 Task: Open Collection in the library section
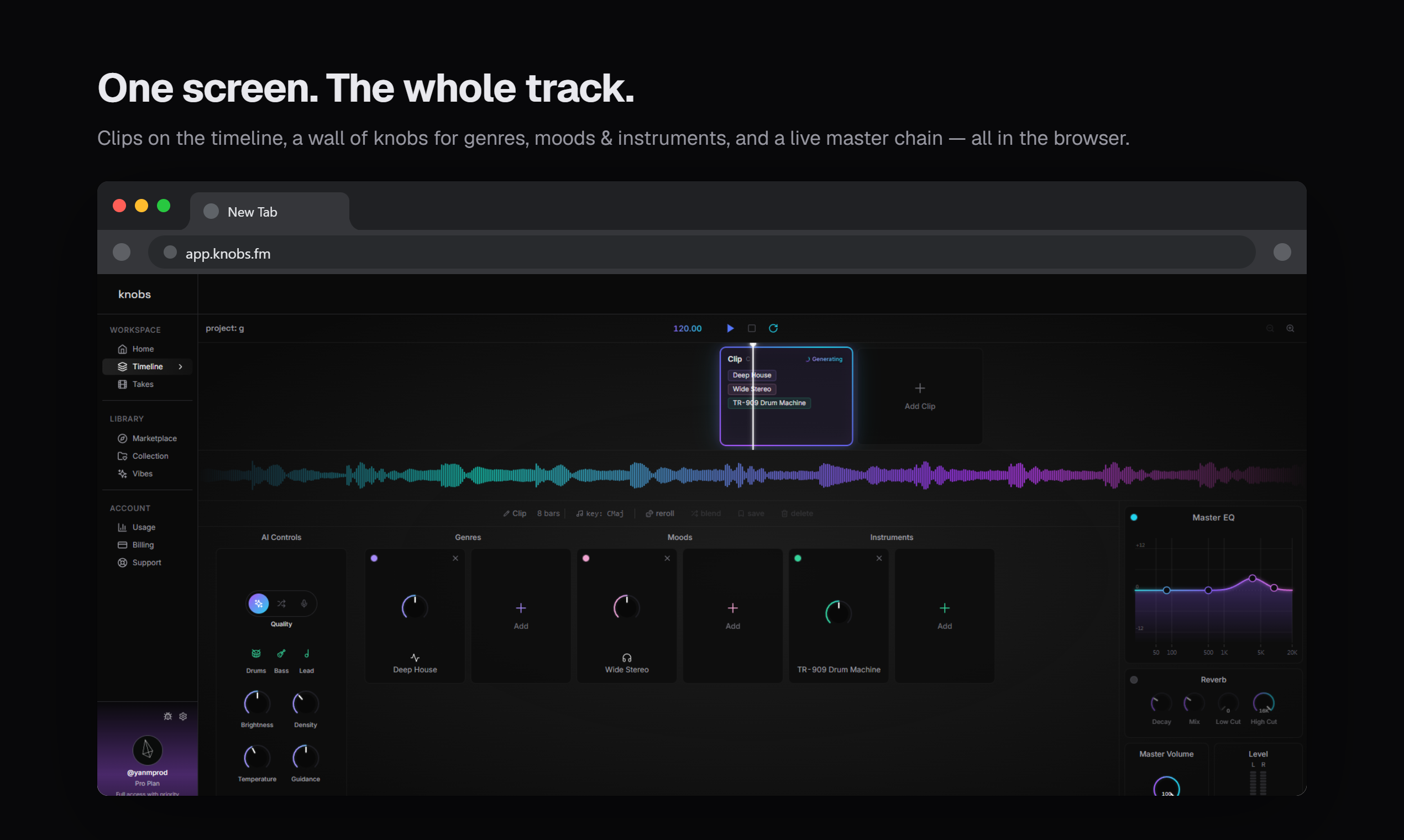(147, 456)
